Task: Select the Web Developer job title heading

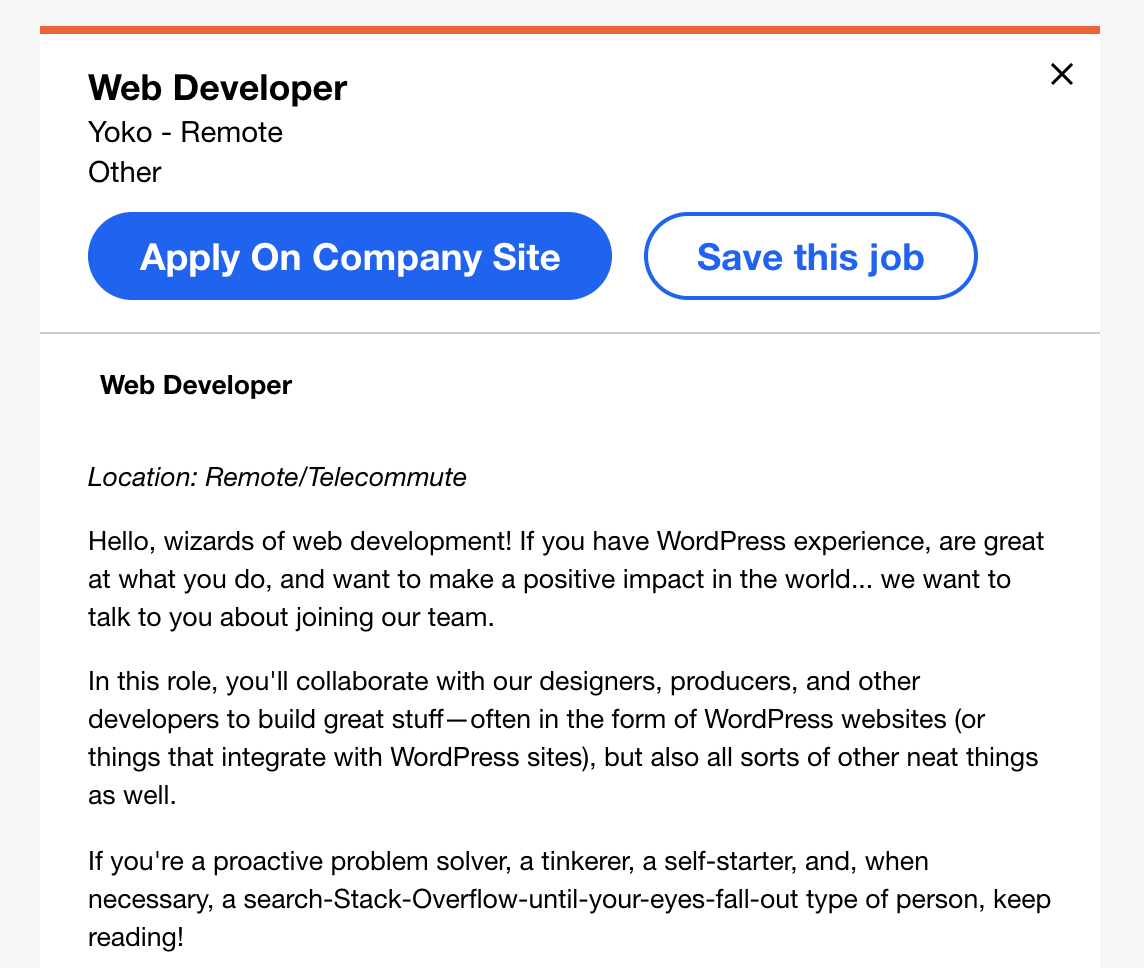Action: click(x=217, y=88)
